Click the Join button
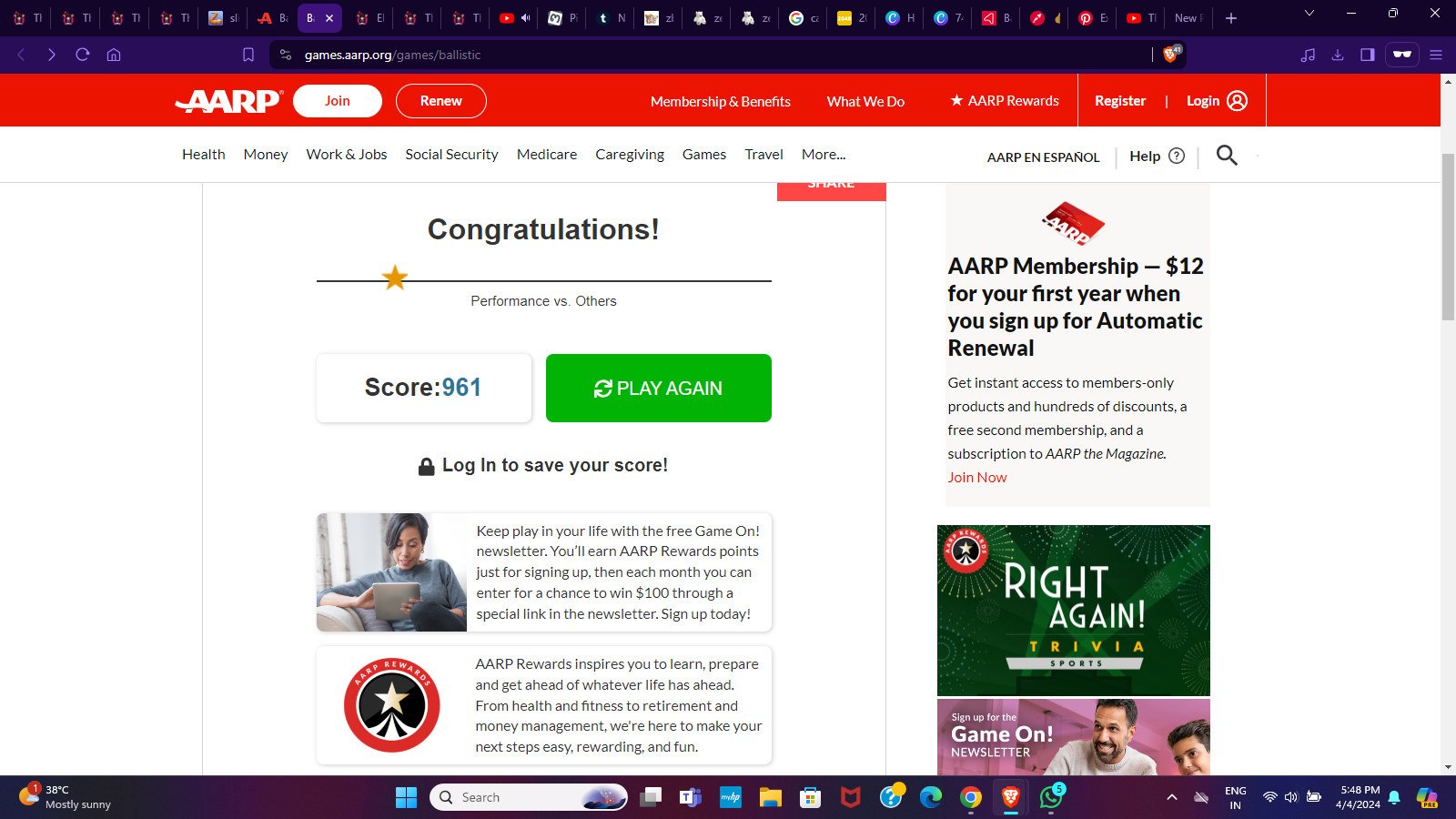Viewport: 1456px width, 819px height. (x=338, y=101)
